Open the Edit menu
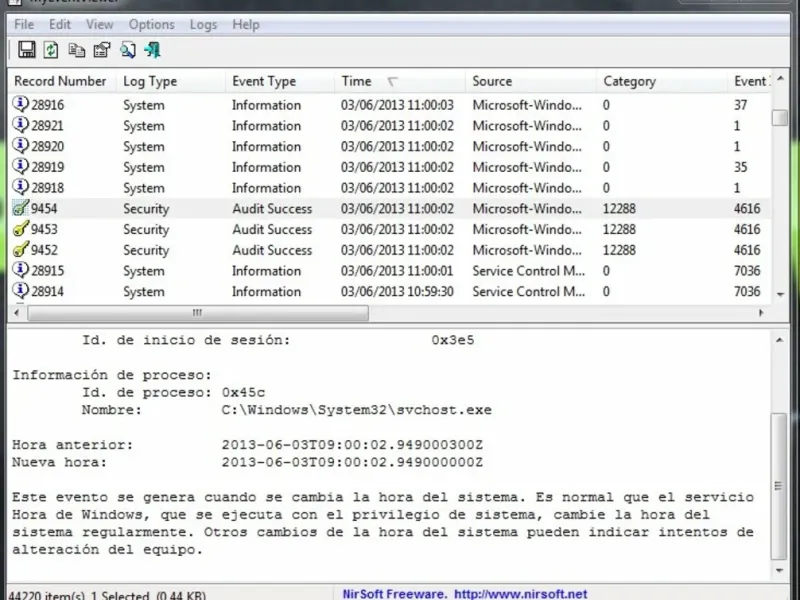Image resolution: width=800 pixels, height=600 pixels. coord(60,24)
